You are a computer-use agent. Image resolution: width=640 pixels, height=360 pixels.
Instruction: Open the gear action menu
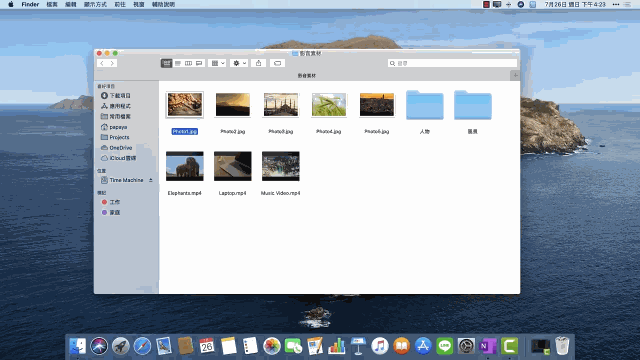tap(239, 63)
